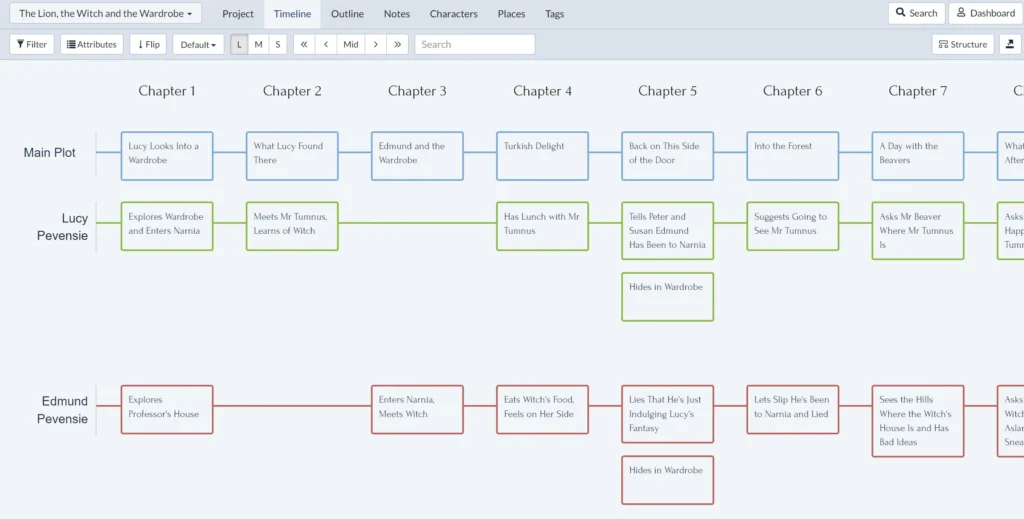Select the Edmund Pevensie line label
Viewport: 1024px width, 519px height.
(x=61, y=410)
